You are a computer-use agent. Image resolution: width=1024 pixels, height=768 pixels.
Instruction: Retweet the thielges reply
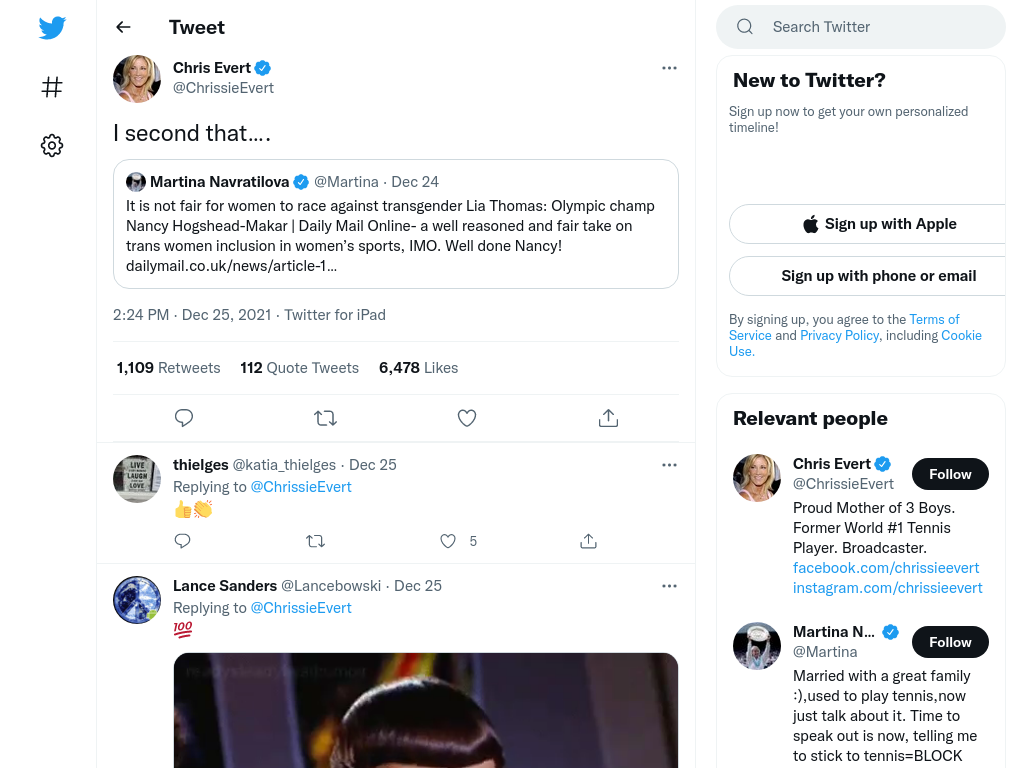click(x=315, y=541)
